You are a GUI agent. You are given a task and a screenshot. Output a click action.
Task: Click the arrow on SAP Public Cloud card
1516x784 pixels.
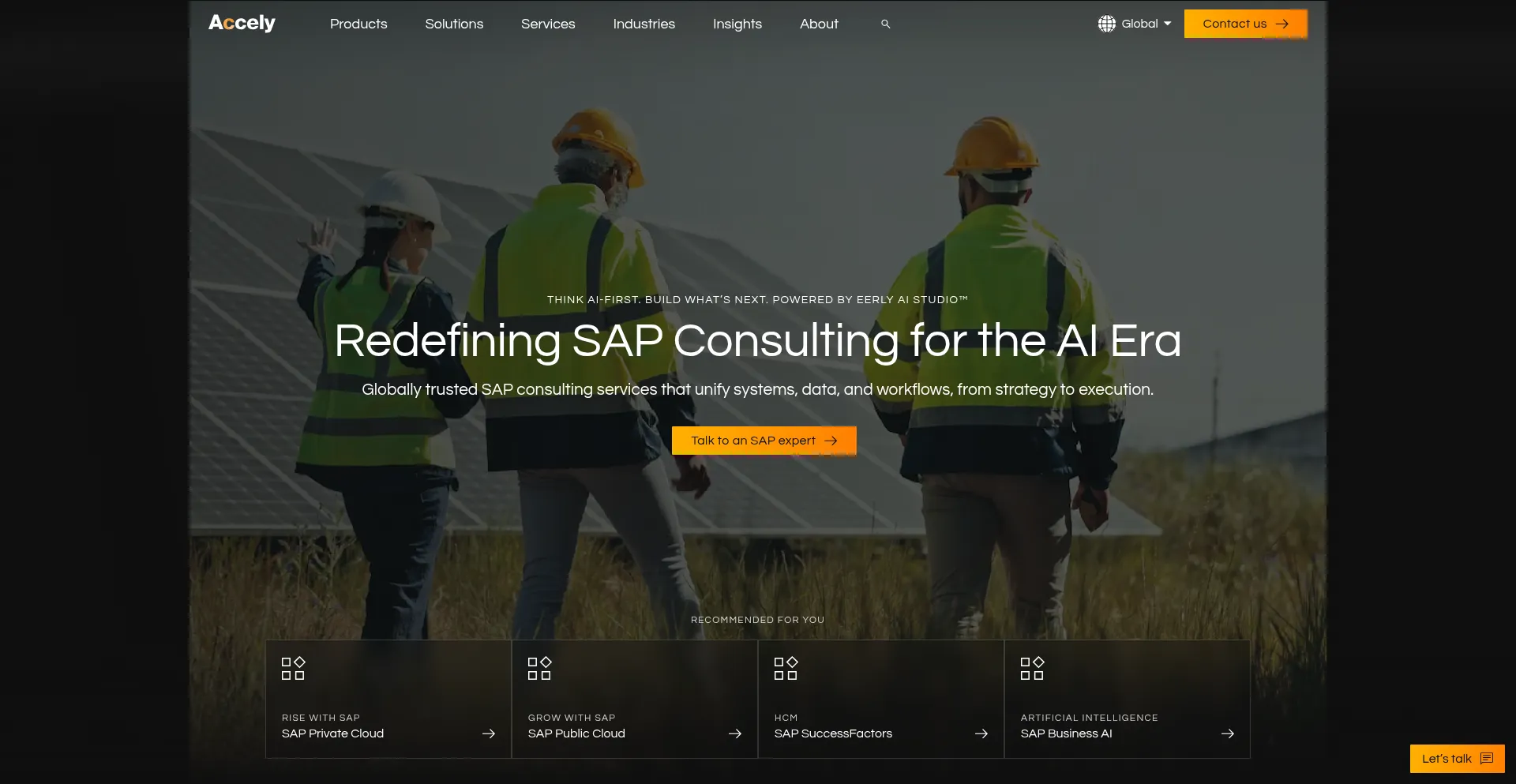[x=735, y=733]
